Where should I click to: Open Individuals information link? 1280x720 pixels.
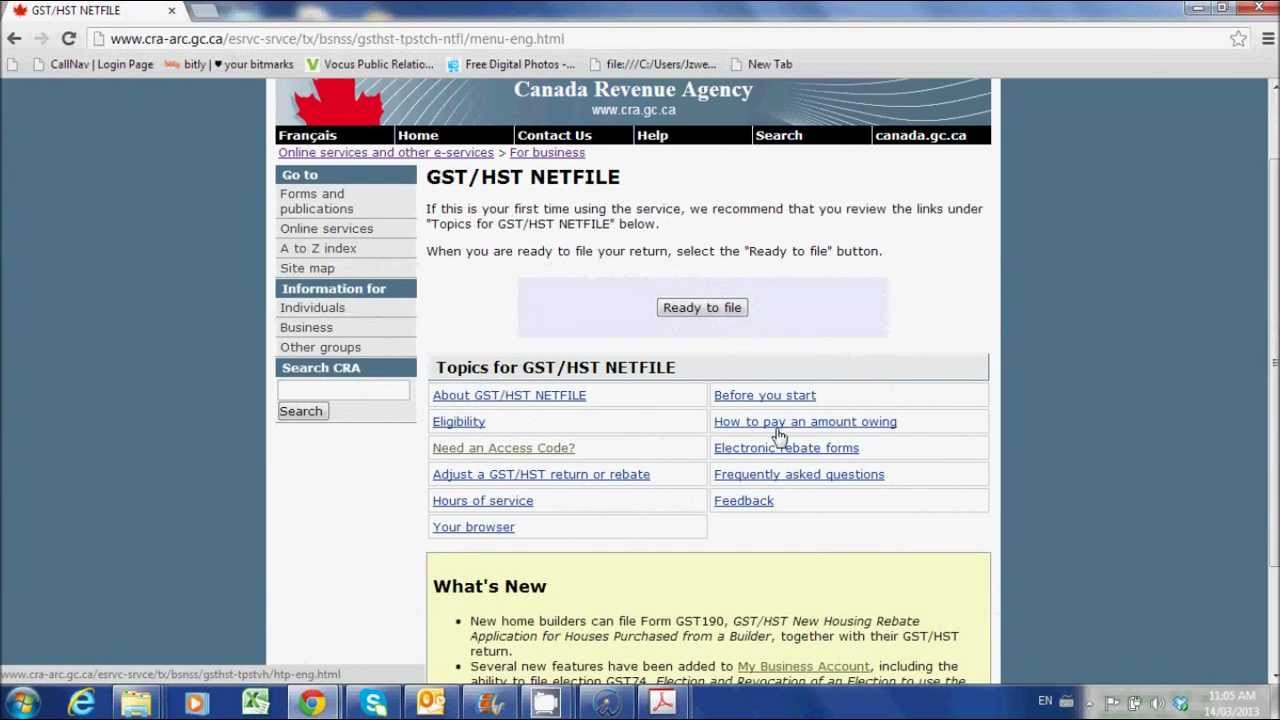312,307
